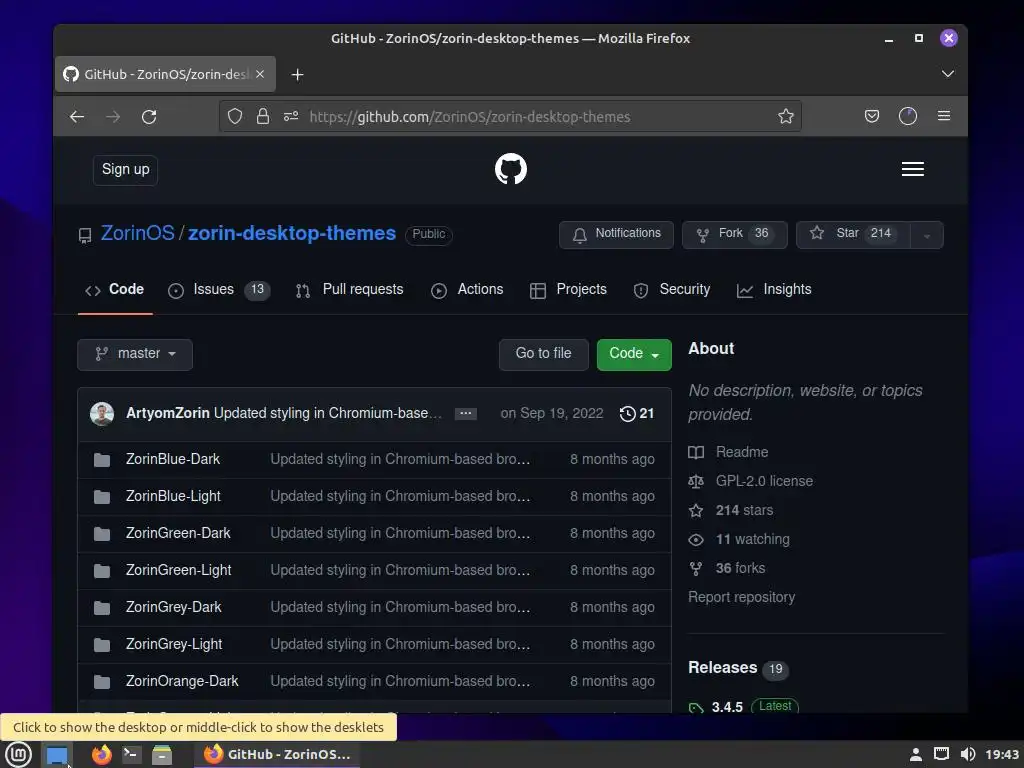This screenshot has height=768, width=1024.
Task: Switch to the Issues tab
Action: 219,290
